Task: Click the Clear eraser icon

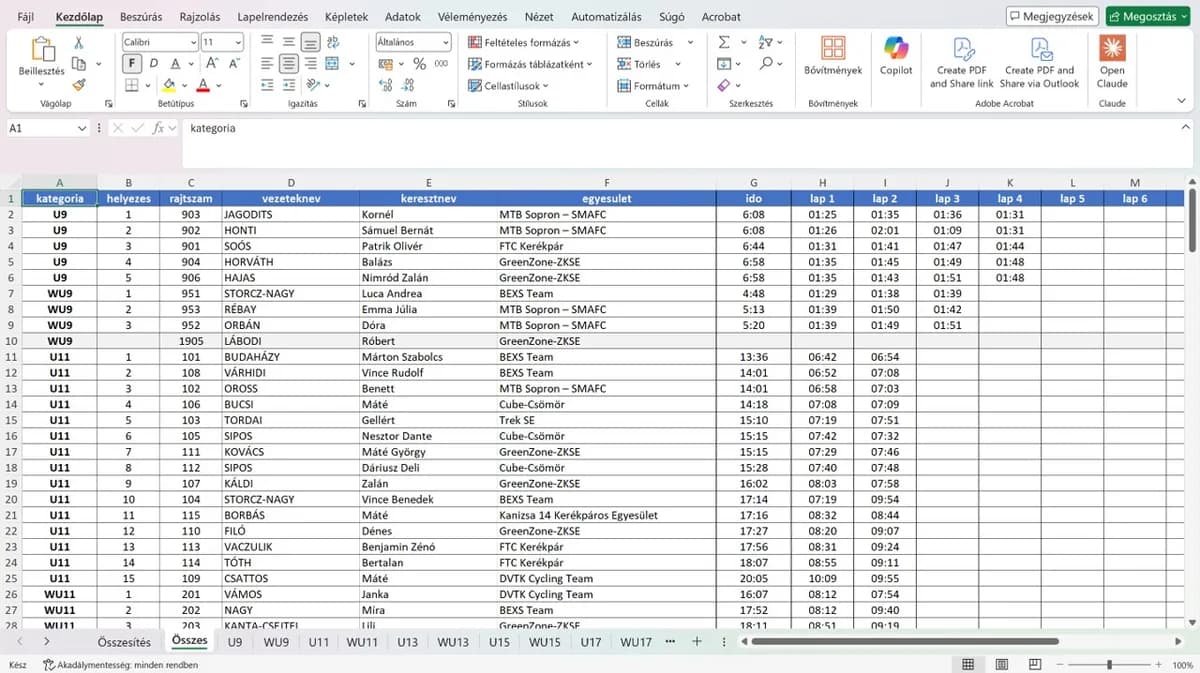Action: (724, 86)
